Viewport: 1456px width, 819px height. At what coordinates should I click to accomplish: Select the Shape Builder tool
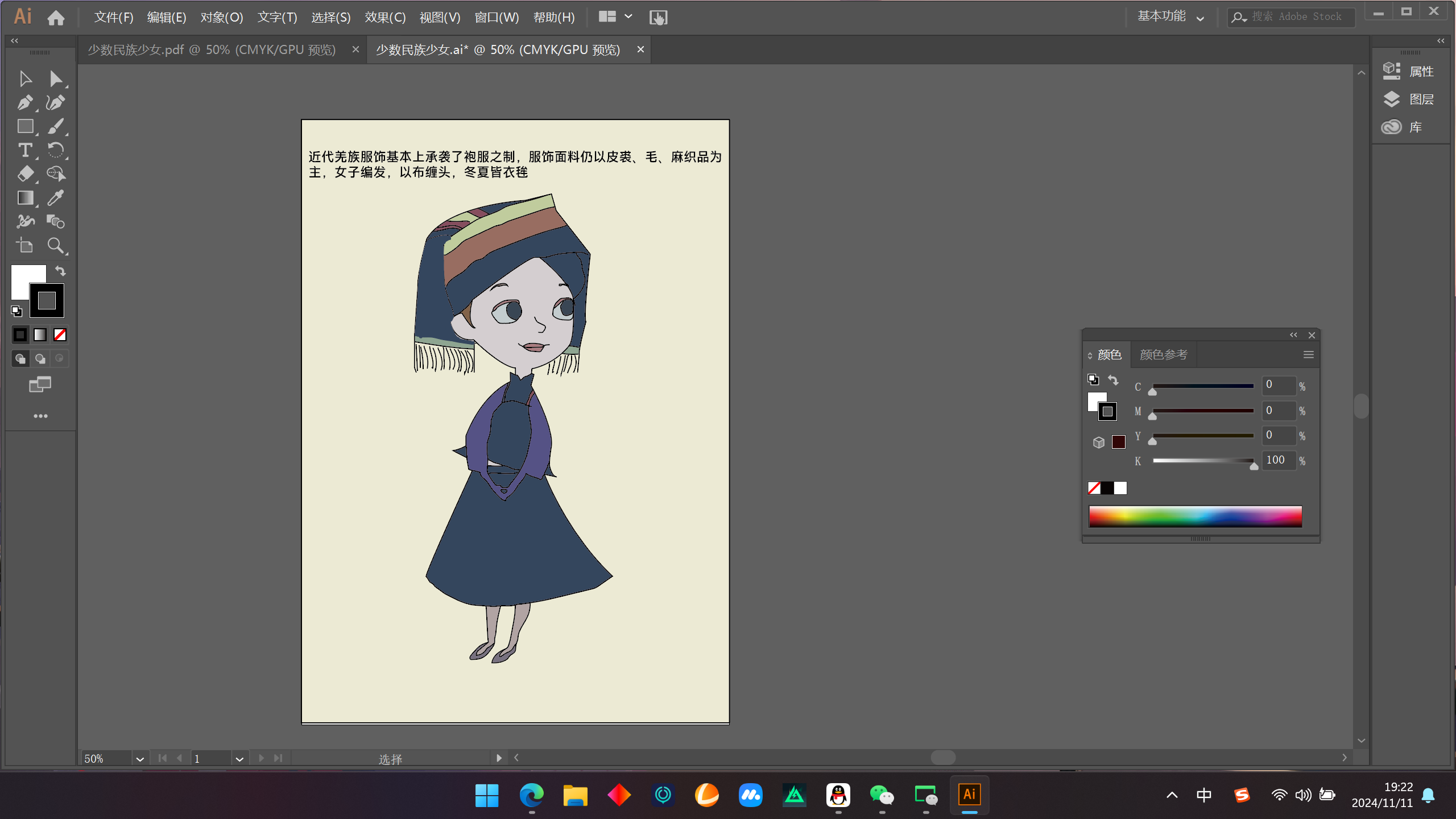point(56,174)
